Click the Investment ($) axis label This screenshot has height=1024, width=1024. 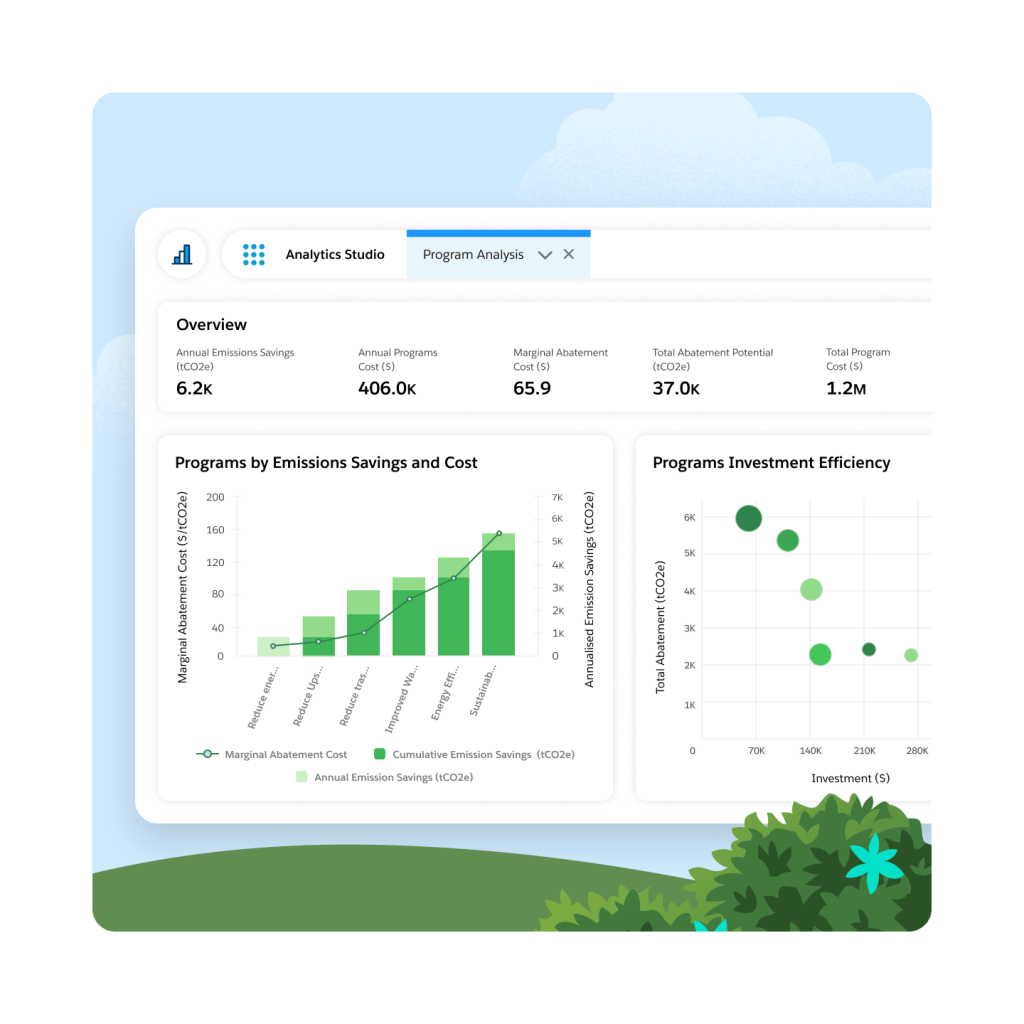click(x=850, y=778)
